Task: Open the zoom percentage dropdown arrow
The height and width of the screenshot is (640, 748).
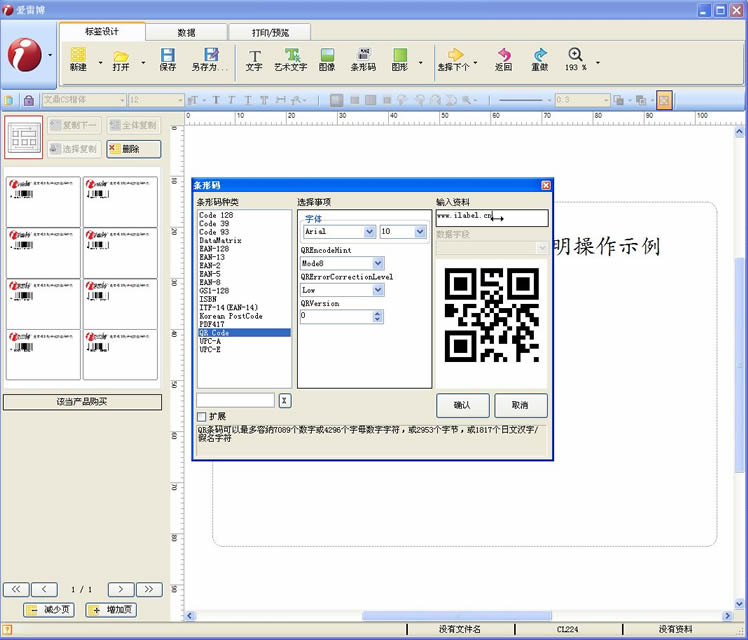Action: (x=597, y=62)
